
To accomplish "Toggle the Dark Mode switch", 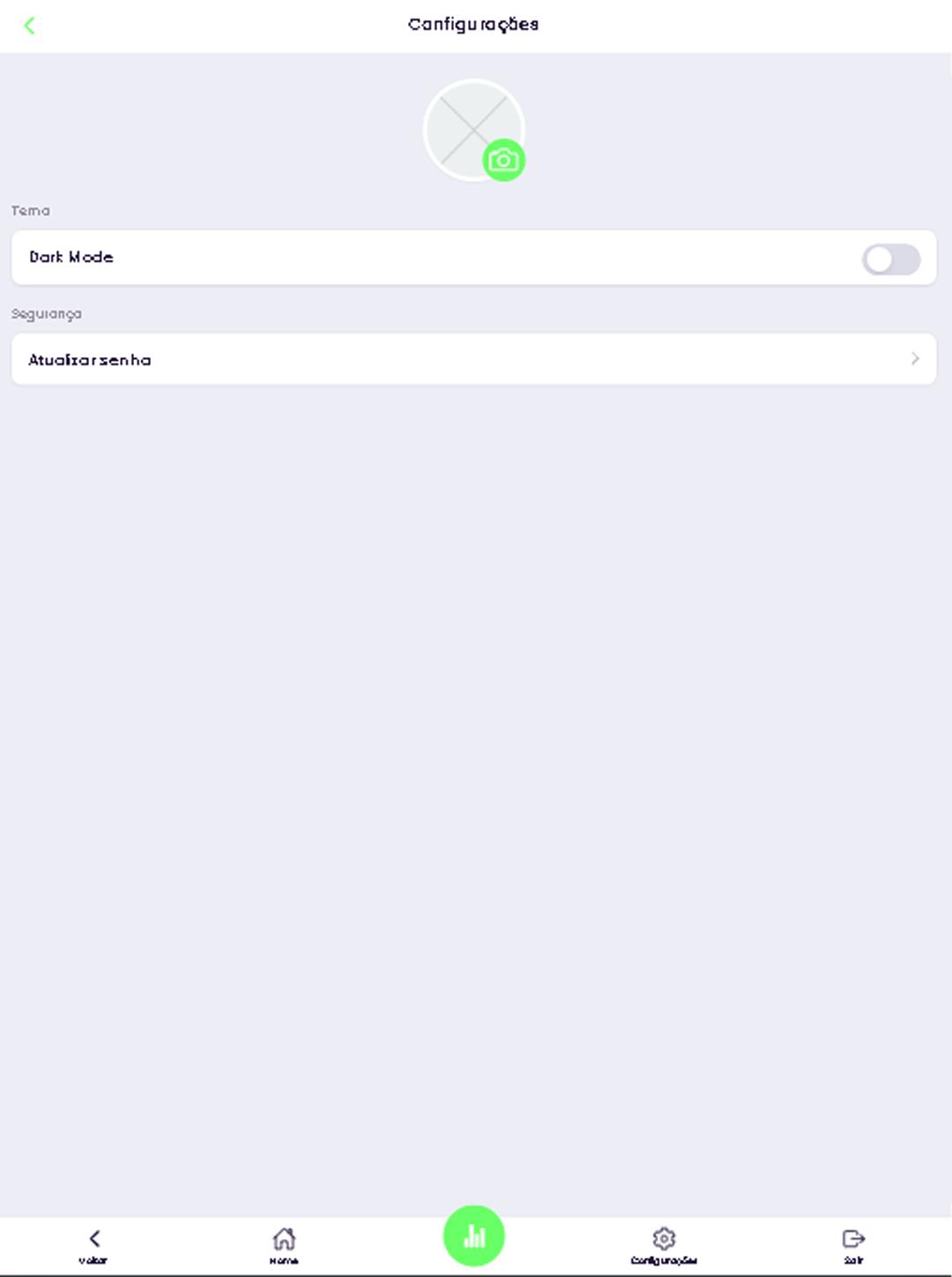I will (891, 259).
